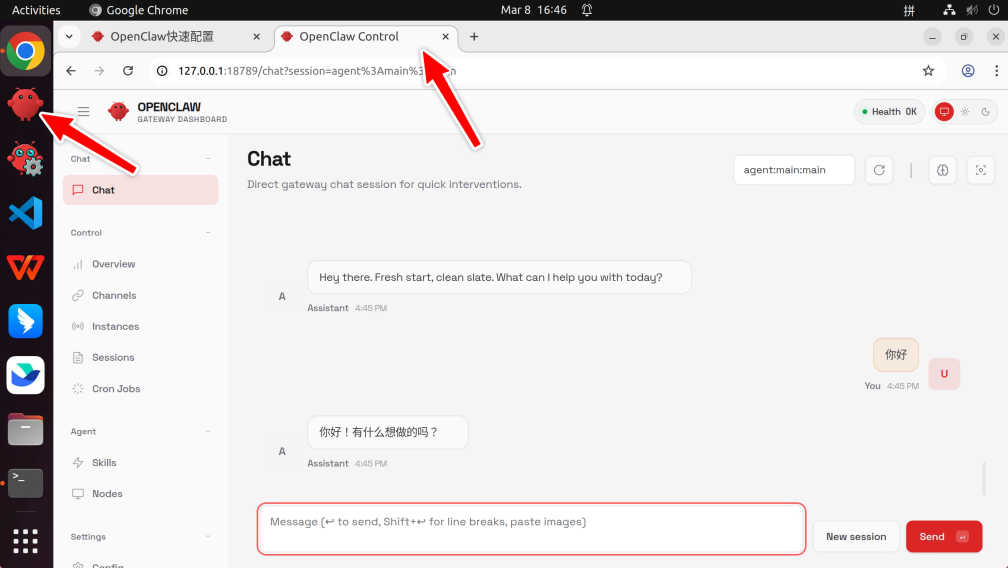Open the hamburger sidebar menu icon
This screenshot has width=1008, height=568.
pos(84,112)
